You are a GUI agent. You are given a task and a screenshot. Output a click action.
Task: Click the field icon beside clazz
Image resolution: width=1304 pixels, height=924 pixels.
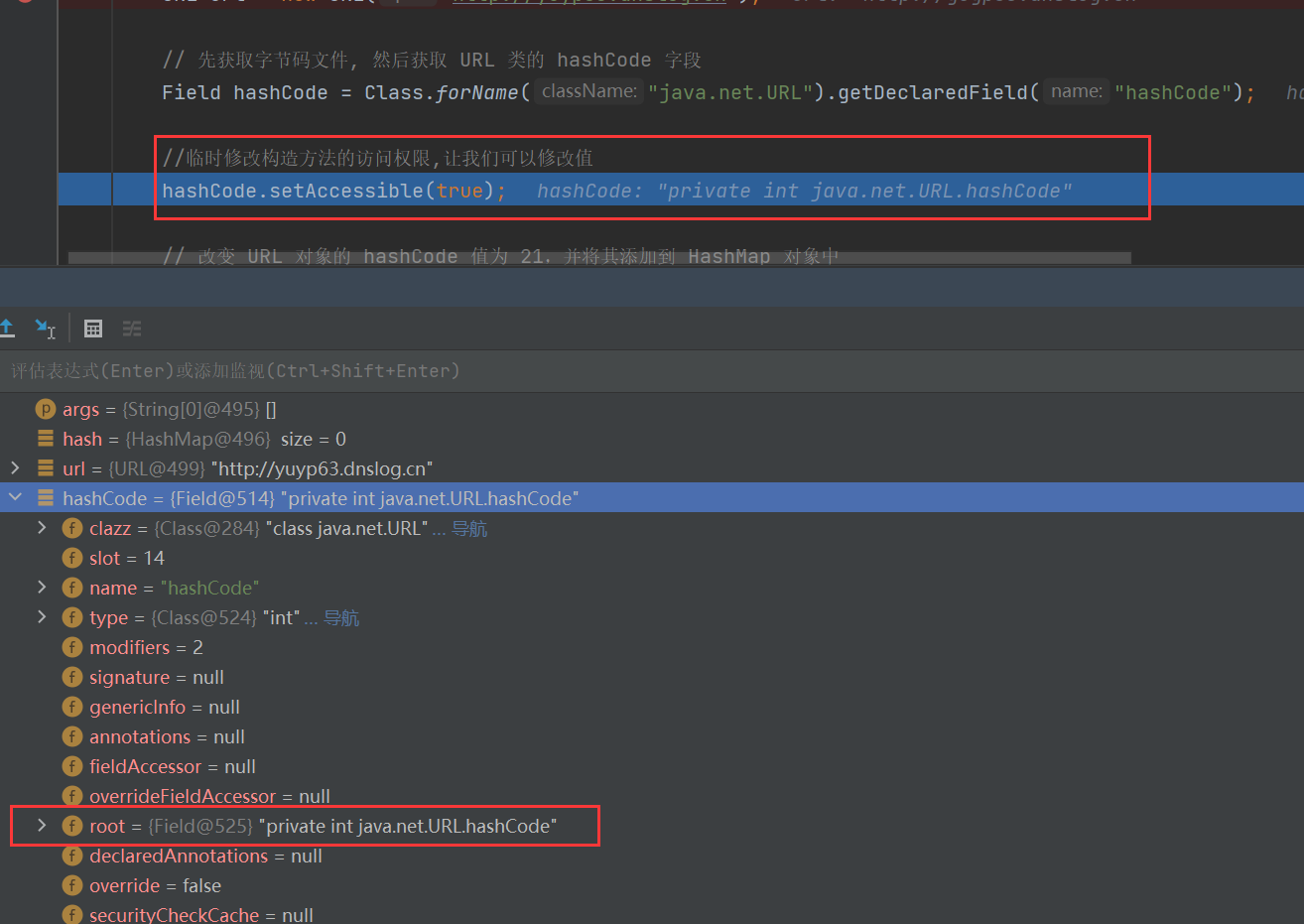(71, 528)
